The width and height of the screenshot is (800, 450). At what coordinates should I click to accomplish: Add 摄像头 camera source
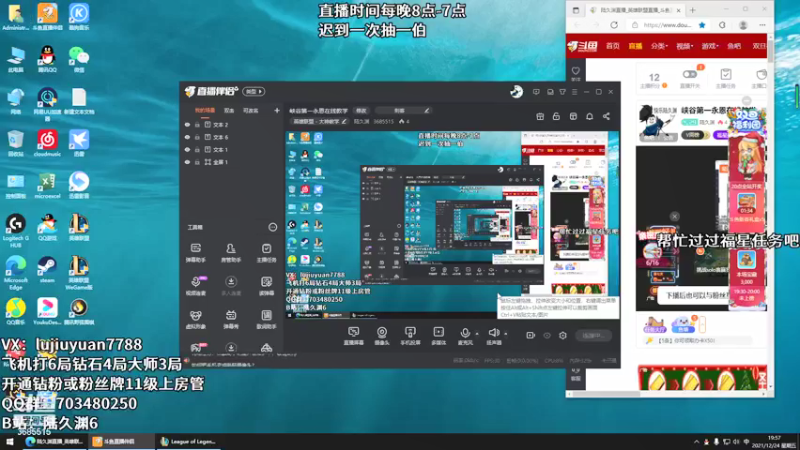point(382,336)
